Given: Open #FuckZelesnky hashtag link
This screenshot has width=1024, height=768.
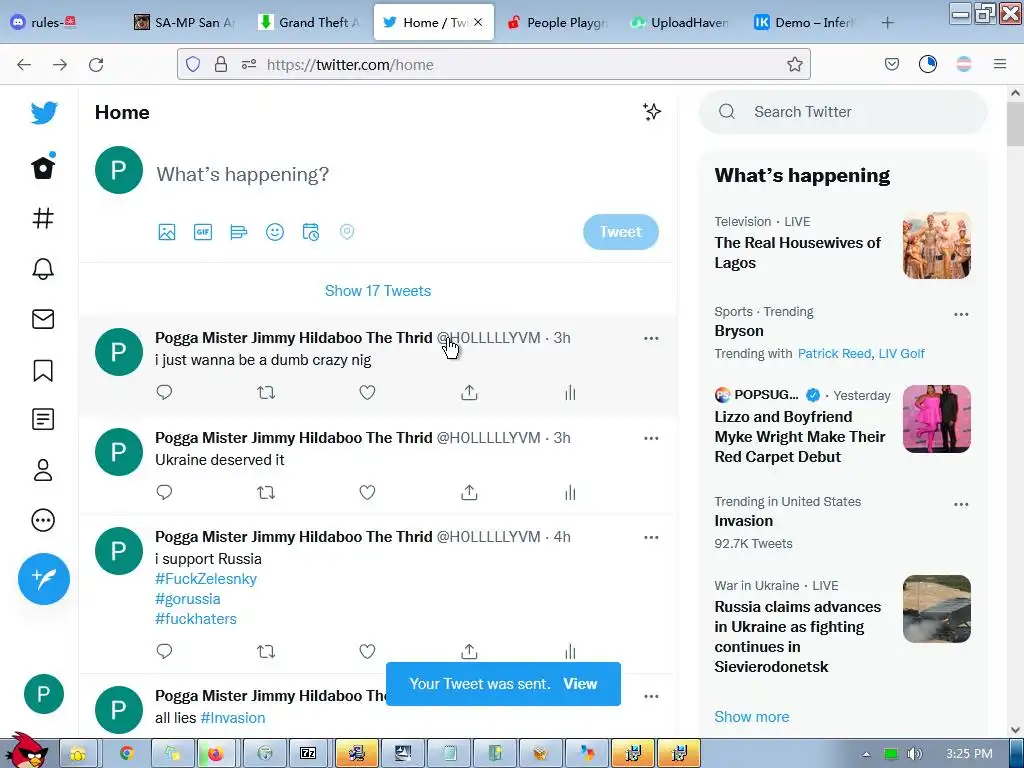Looking at the screenshot, I should pyautogui.click(x=206, y=579).
